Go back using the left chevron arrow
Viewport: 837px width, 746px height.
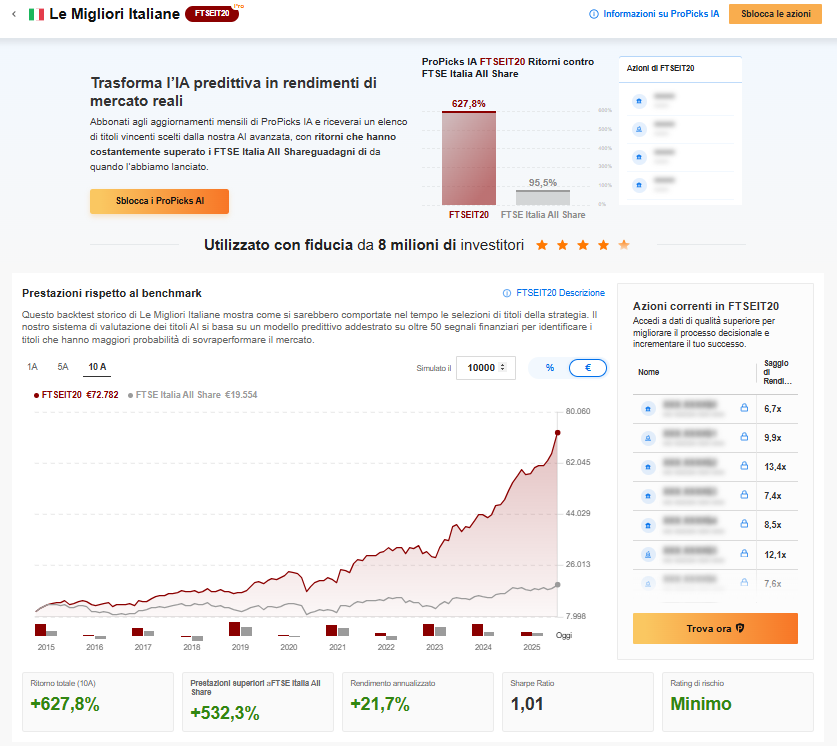(x=14, y=14)
